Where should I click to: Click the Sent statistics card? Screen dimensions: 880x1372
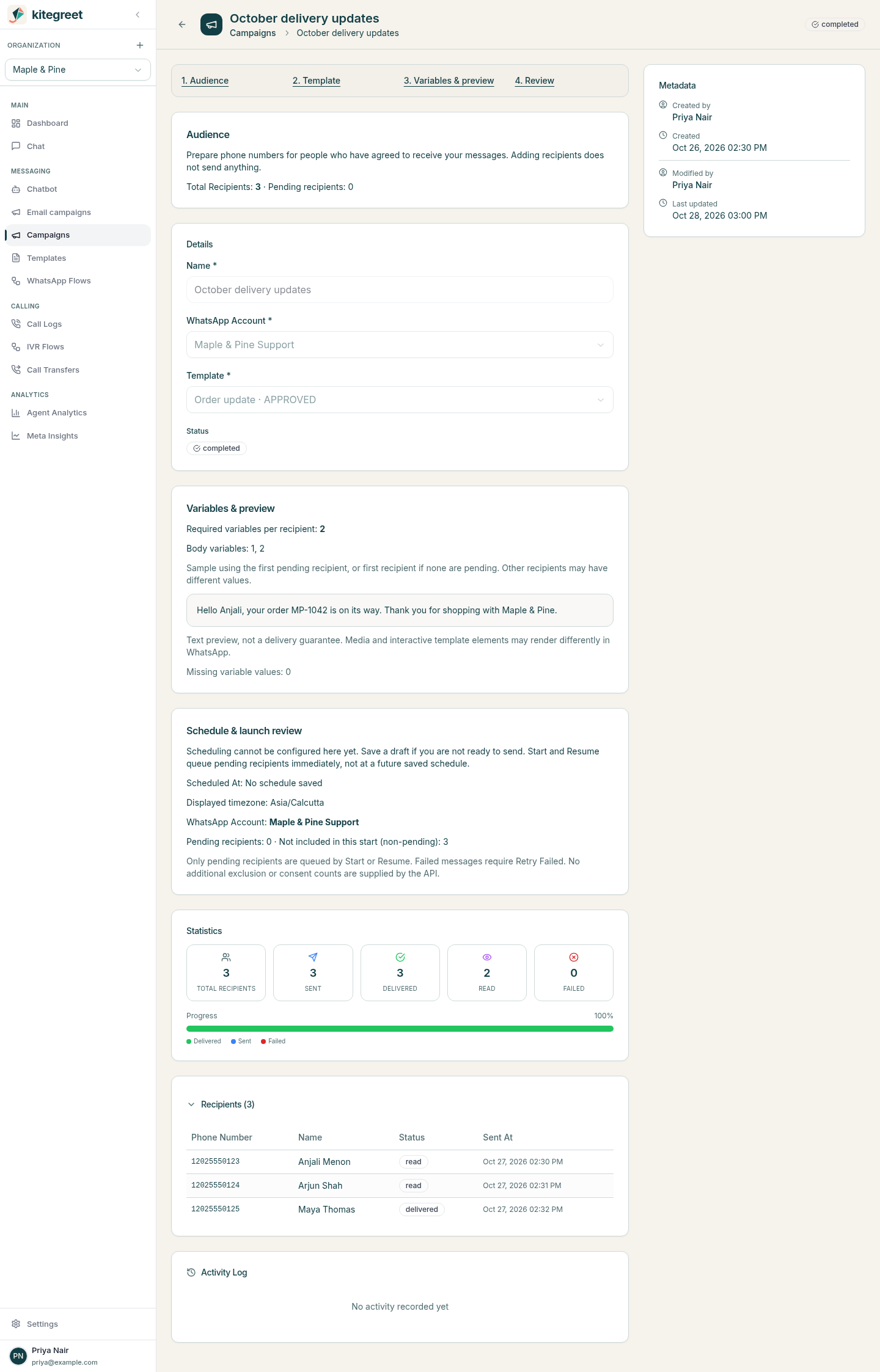point(313,973)
